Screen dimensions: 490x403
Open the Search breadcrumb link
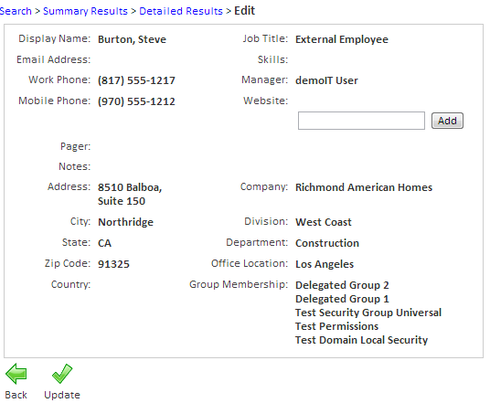point(15,11)
